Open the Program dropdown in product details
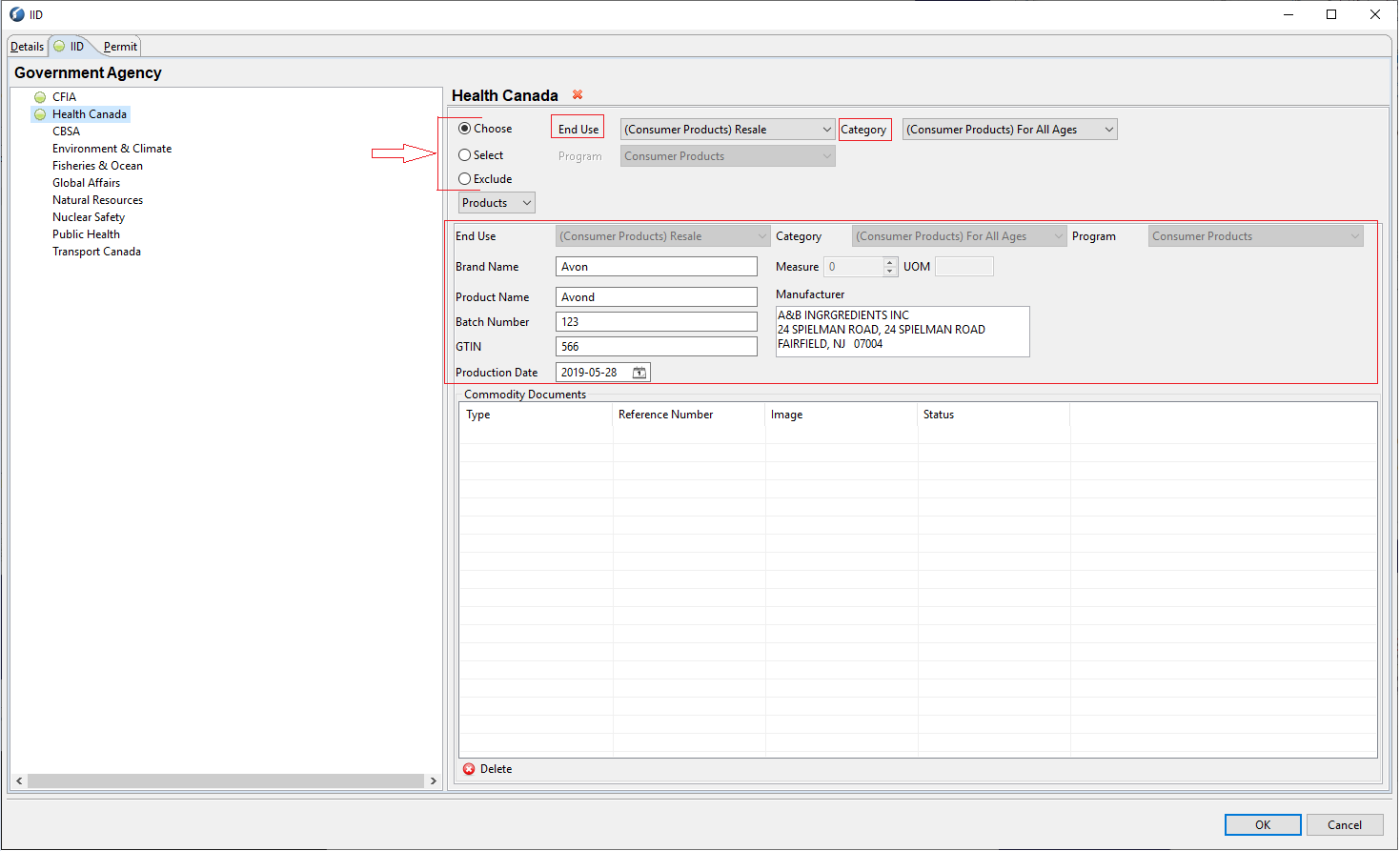 point(1256,236)
